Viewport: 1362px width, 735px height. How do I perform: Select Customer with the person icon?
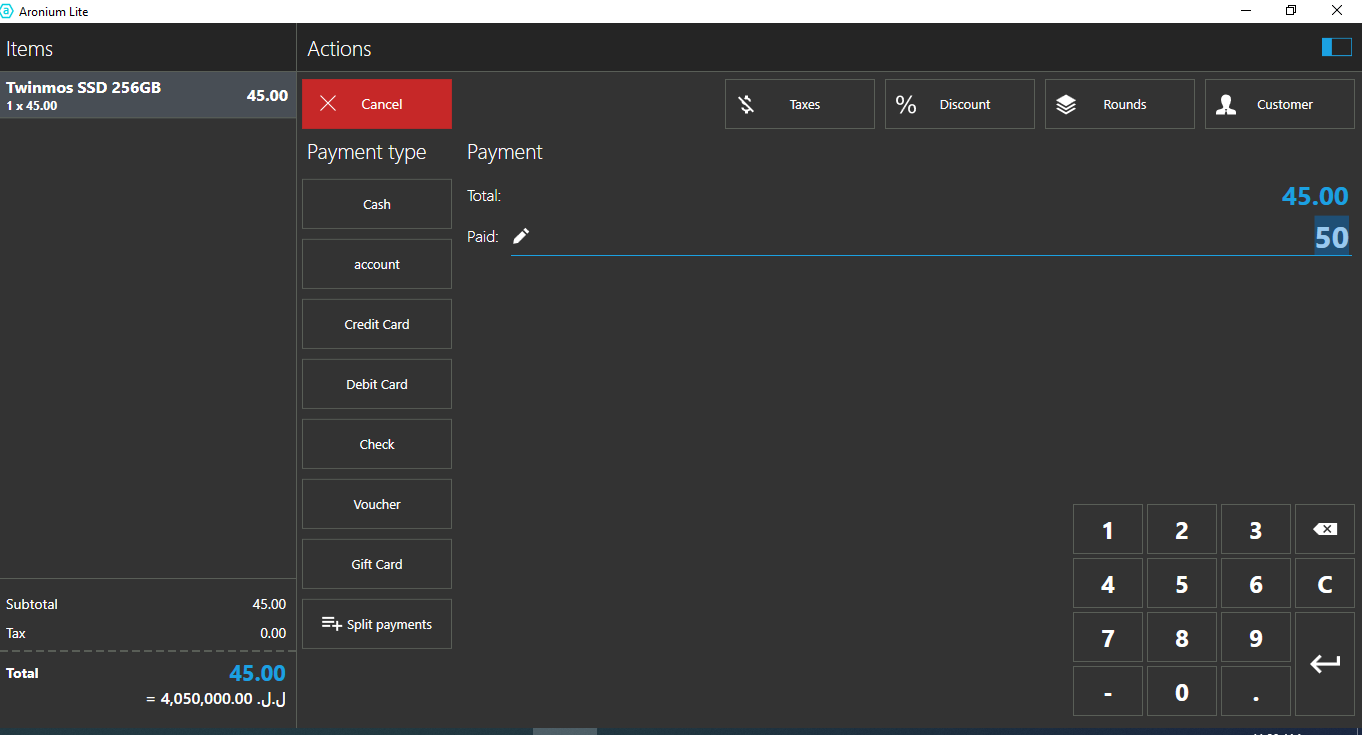point(1226,105)
